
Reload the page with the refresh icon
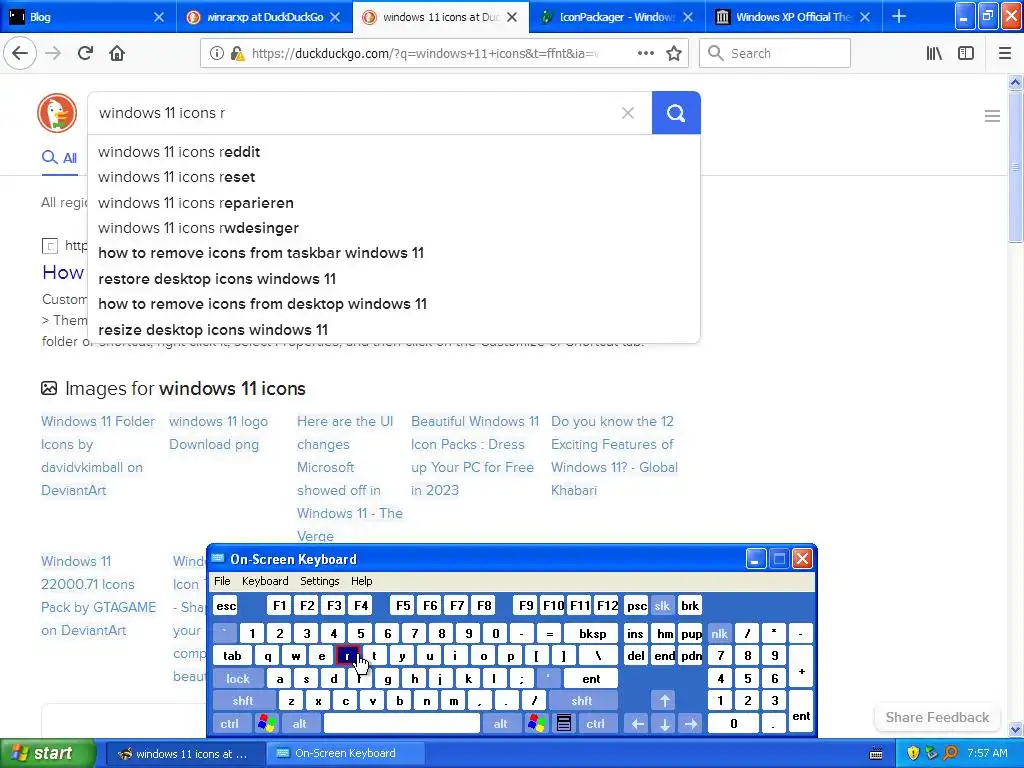point(86,53)
